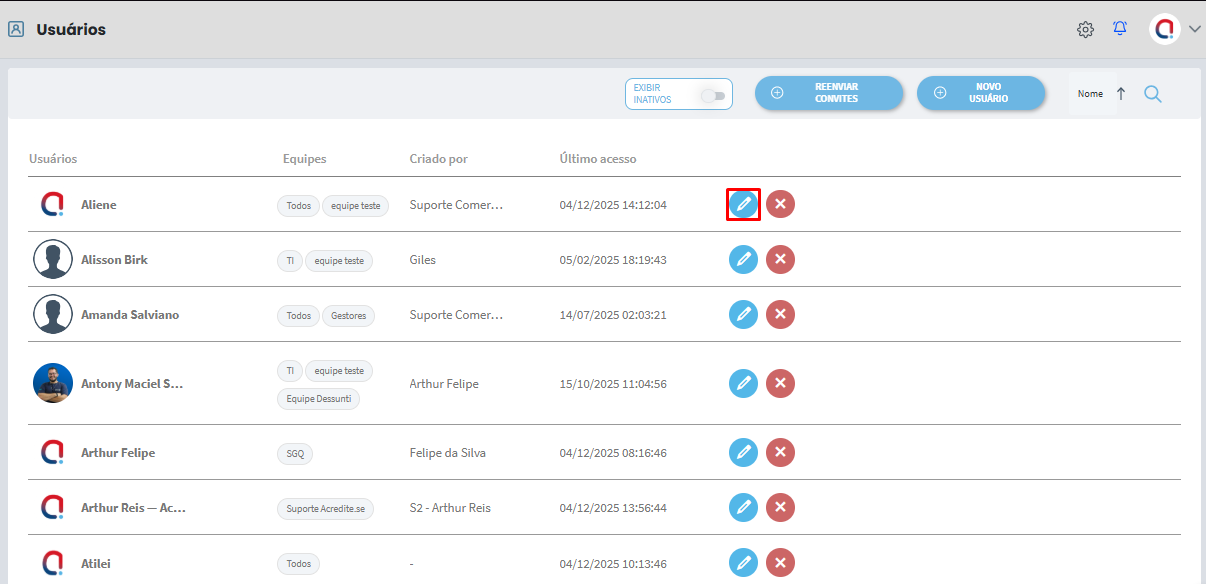Delete the Atilei user with red X

780,563
